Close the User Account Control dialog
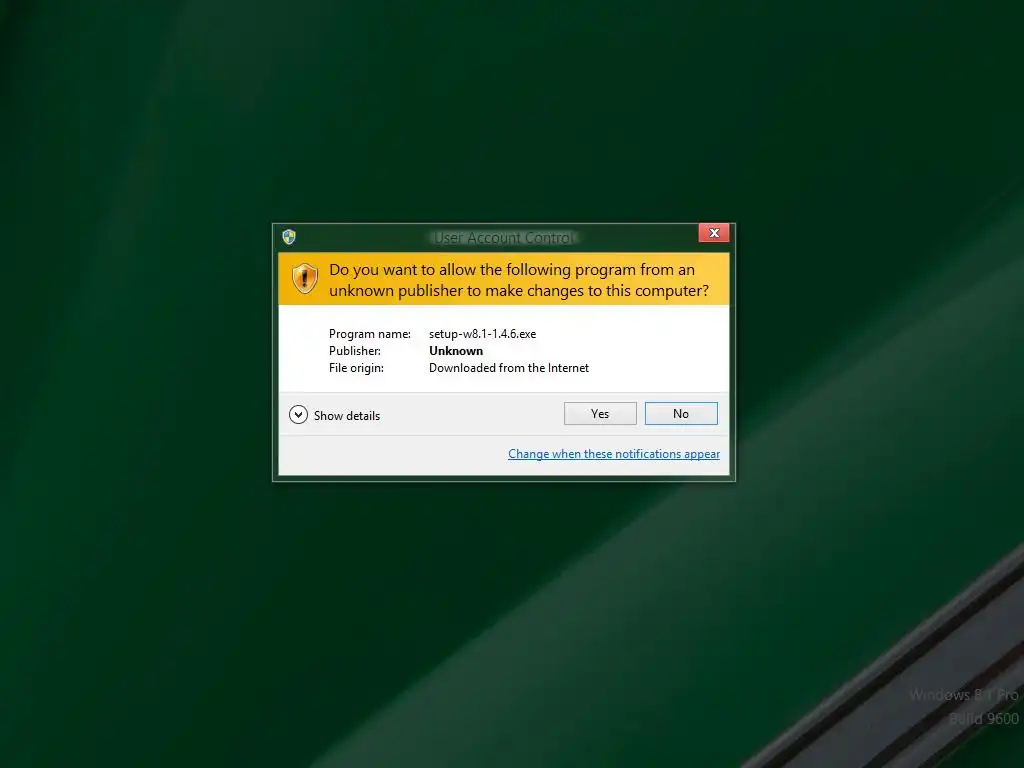The height and width of the screenshot is (768, 1024). tap(714, 232)
